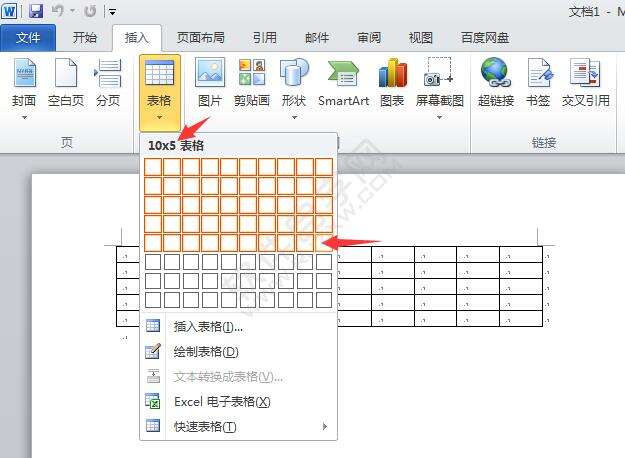Open Excel 电子表格(X) menu item
The height and width of the screenshot is (458, 625).
click(x=239, y=401)
